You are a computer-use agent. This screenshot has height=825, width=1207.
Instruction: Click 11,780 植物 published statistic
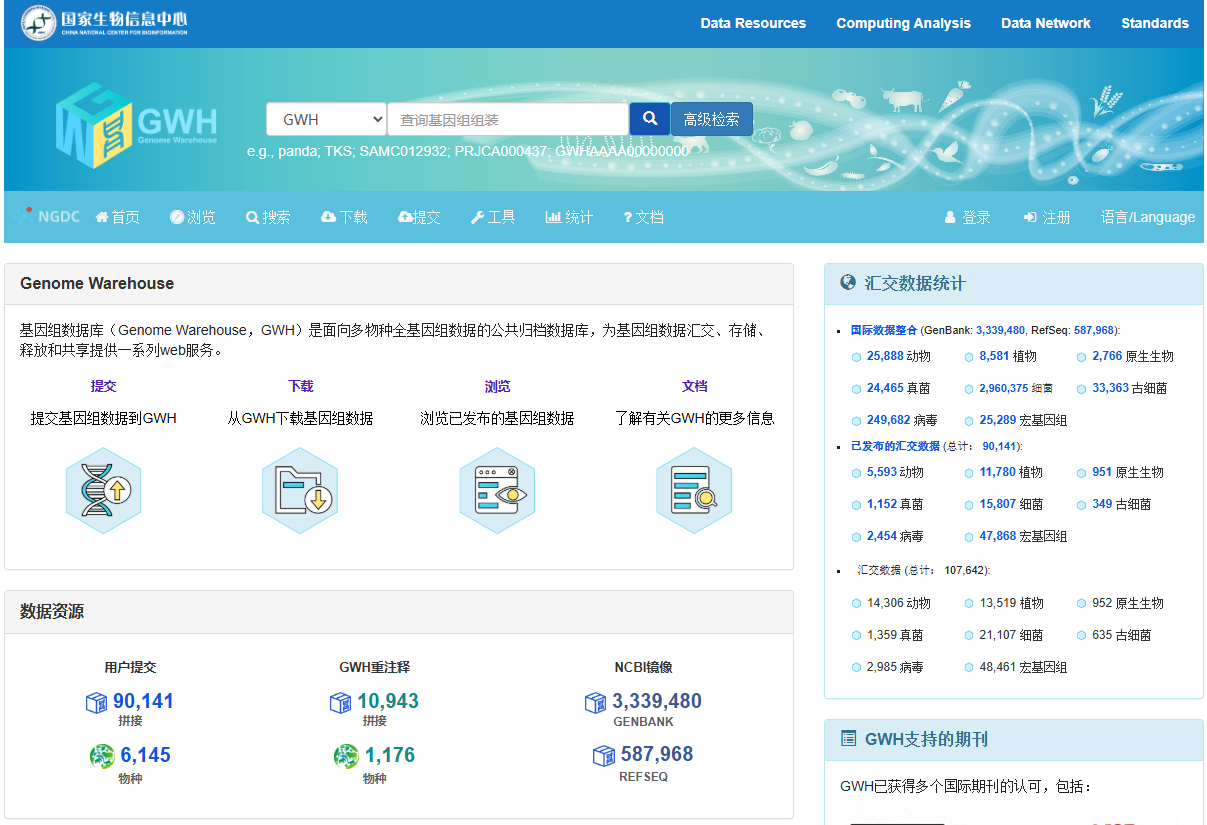coord(1012,472)
